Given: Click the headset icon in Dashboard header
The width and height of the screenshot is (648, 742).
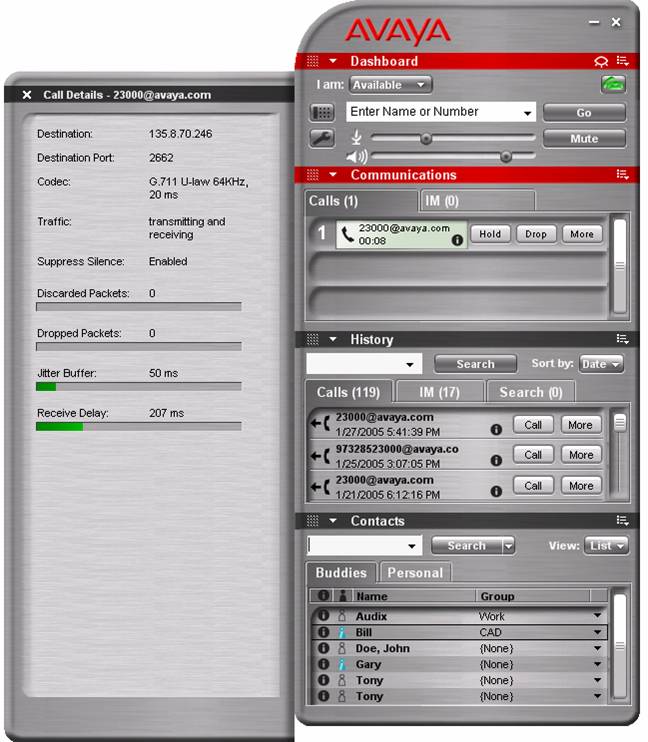Looking at the screenshot, I should point(601,61).
